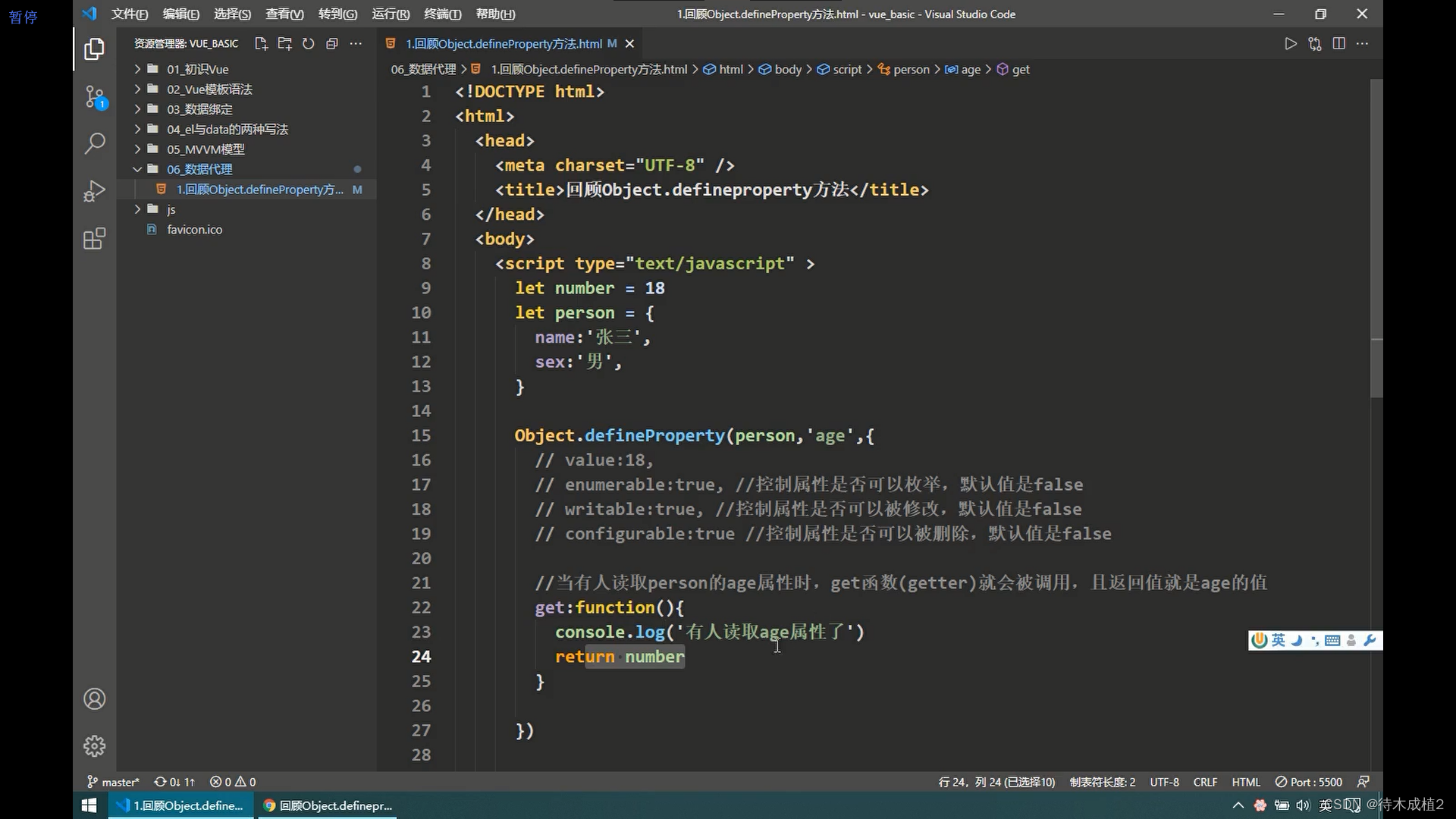Open the Search view in activity bar
1456x819 pixels.
pos(94,143)
